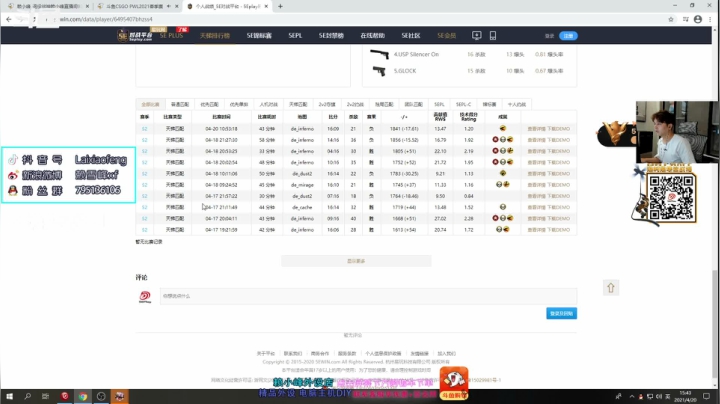
Task: Click the mobile phone app icon
Action: 493,35
